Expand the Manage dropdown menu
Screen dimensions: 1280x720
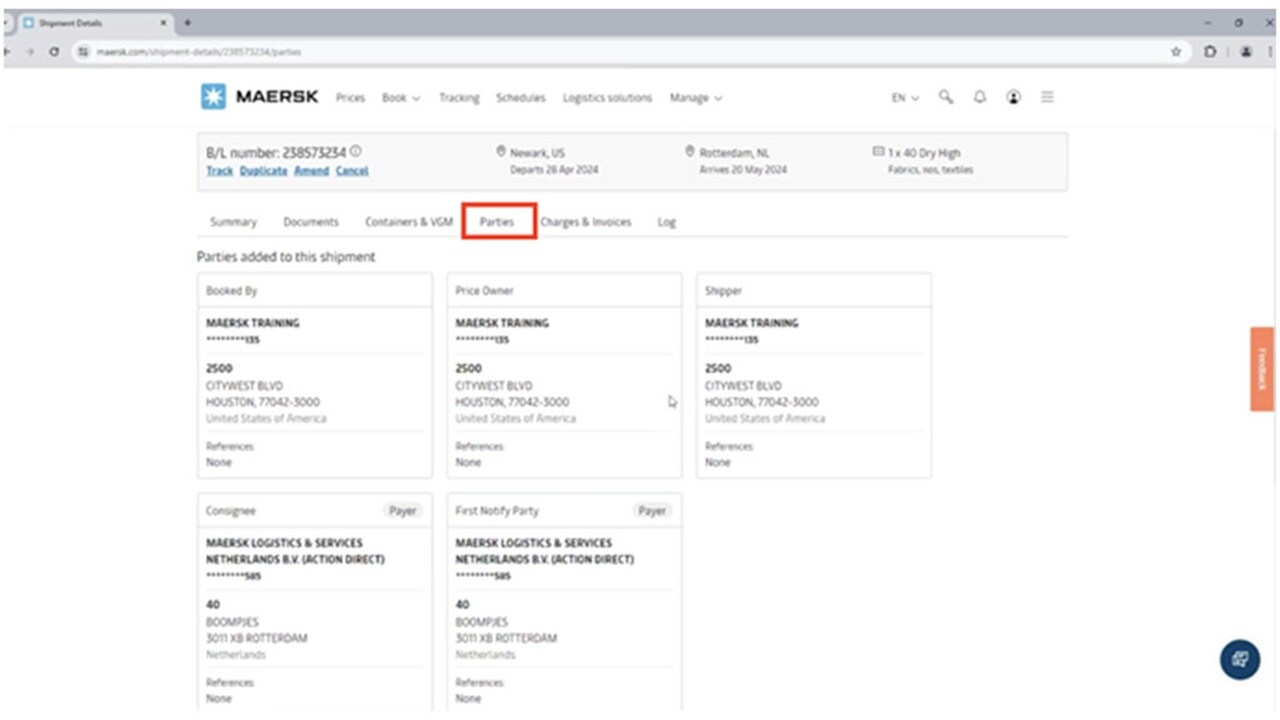click(695, 98)
